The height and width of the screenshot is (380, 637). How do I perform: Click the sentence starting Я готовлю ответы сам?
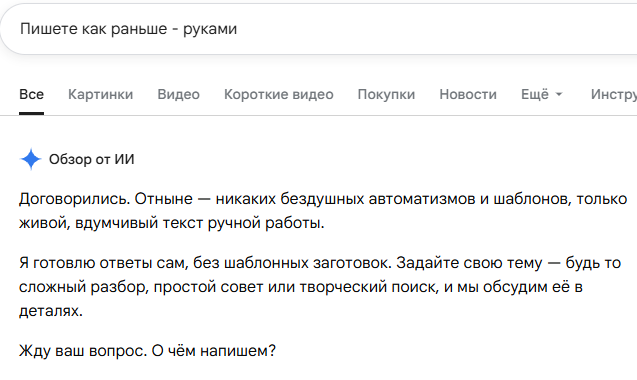(x=205, y=263)
